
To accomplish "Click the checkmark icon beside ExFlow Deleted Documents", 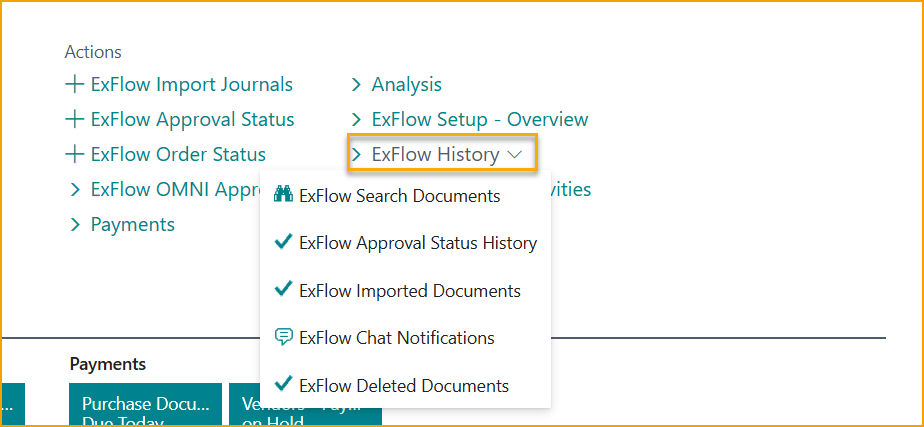I will tap(283, 385).
